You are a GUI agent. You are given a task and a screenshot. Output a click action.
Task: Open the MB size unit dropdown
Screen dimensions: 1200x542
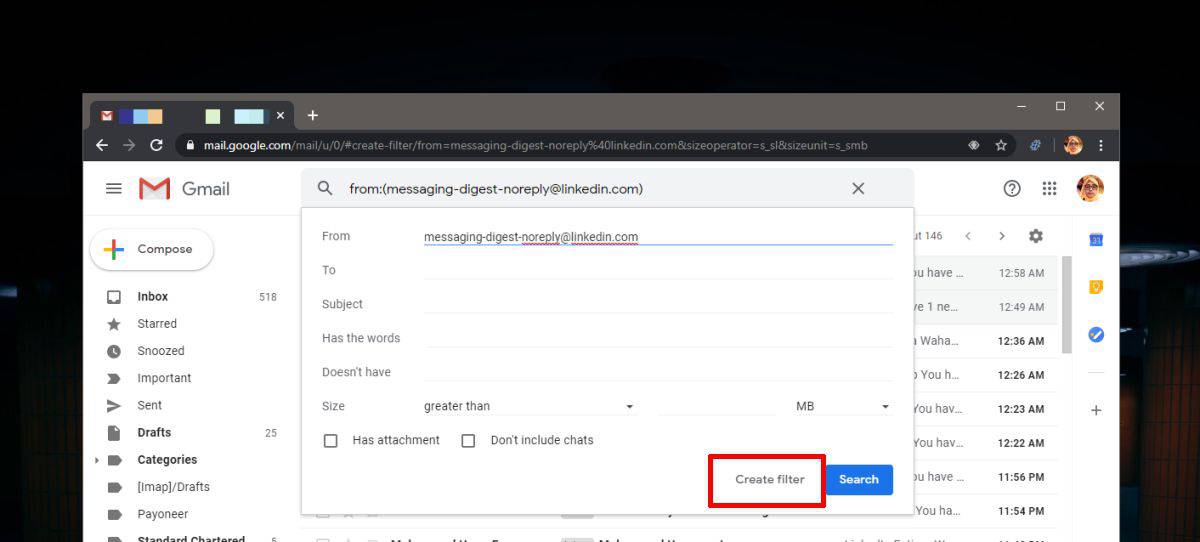tap(842, 406)
